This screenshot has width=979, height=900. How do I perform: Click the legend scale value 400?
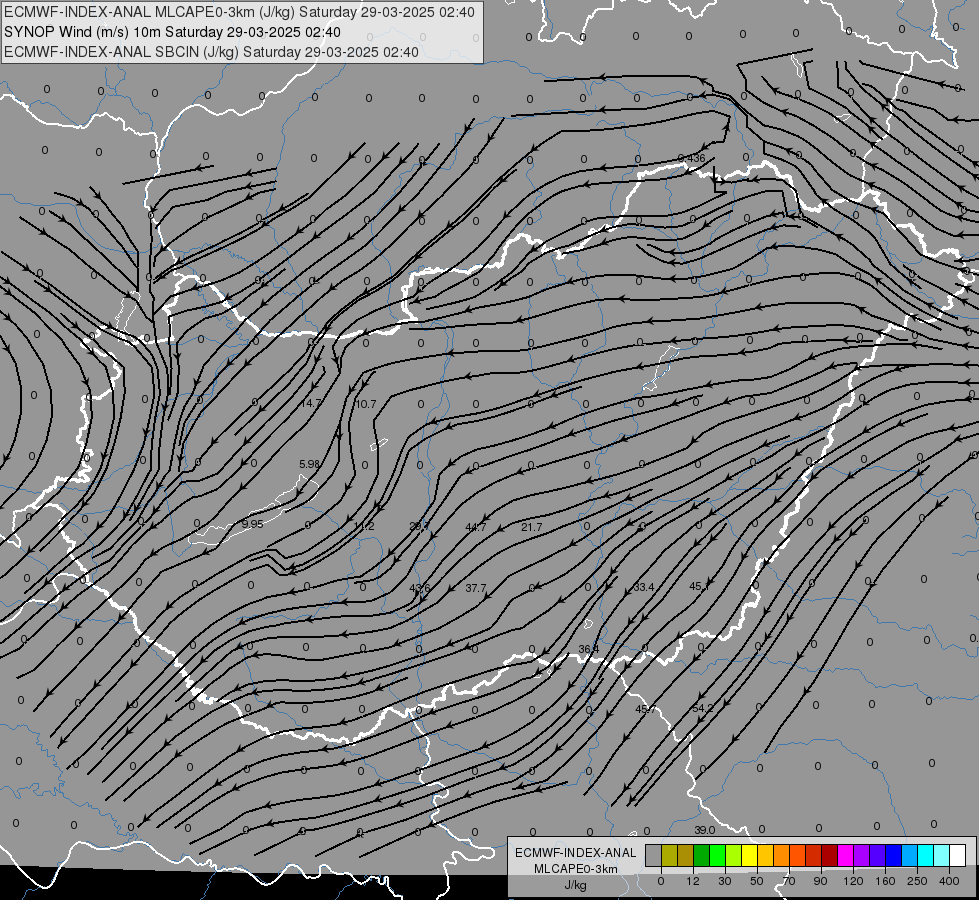pyautogui.click(x=949, y=881)
